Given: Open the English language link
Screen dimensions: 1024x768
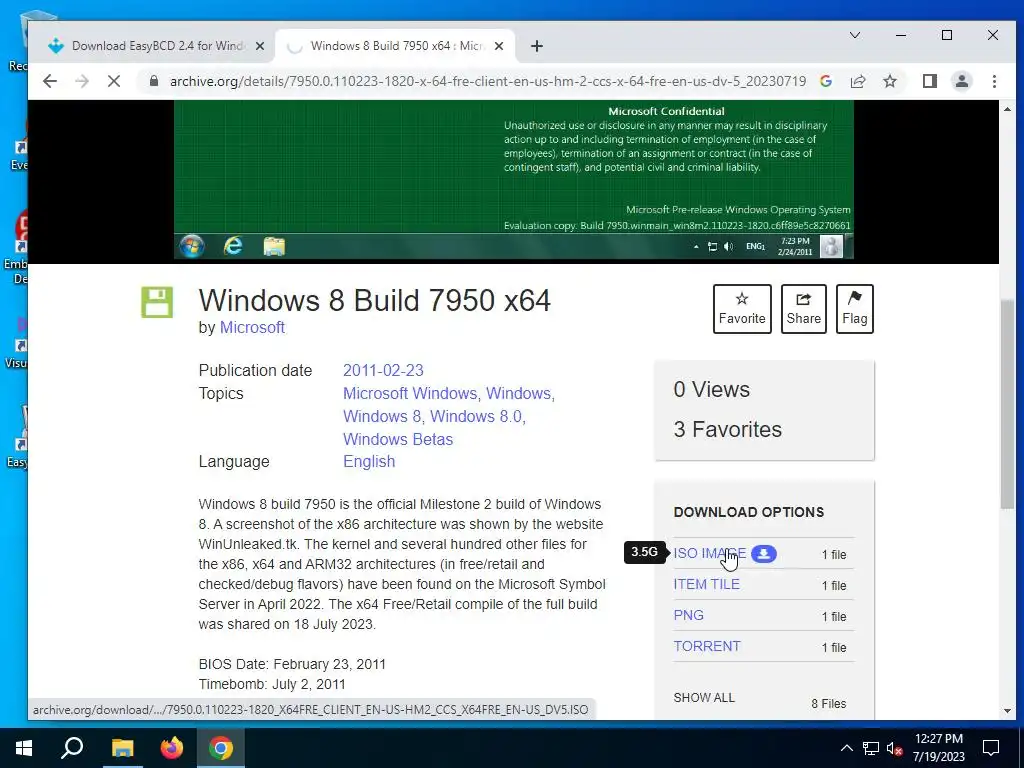Looking at the screenshot, I should pyautogui.click(x=369, y=461).
